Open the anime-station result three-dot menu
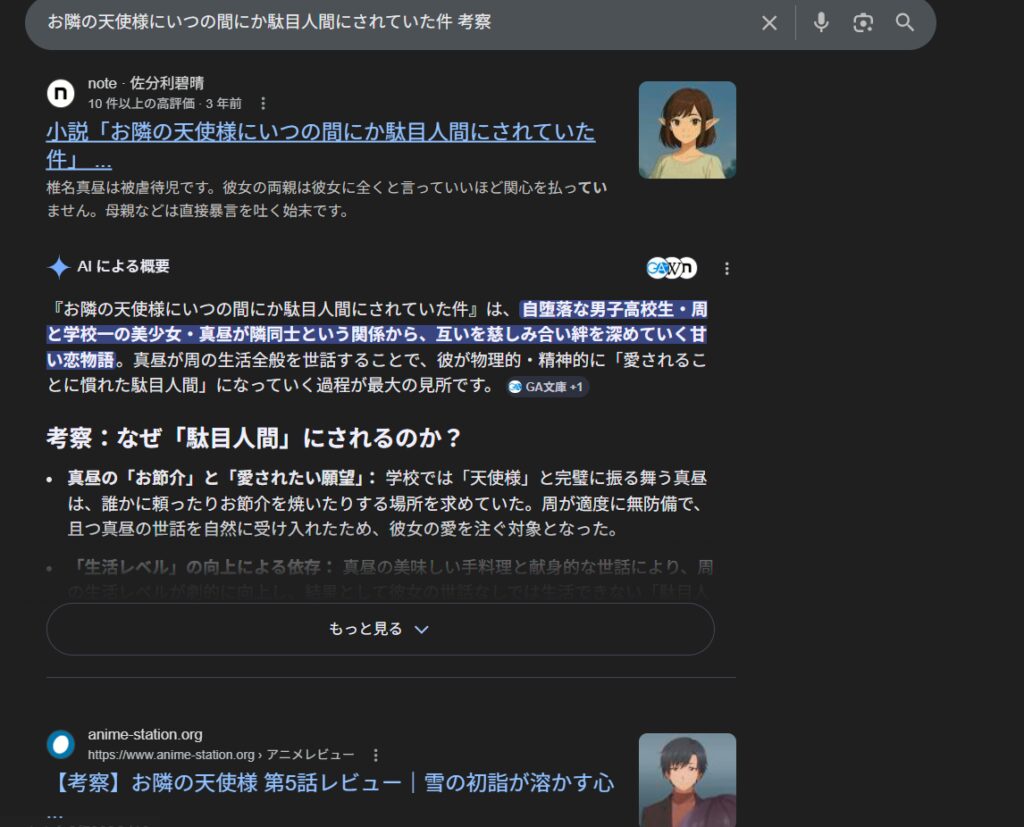1024x827 pixels. click(374, 755)
